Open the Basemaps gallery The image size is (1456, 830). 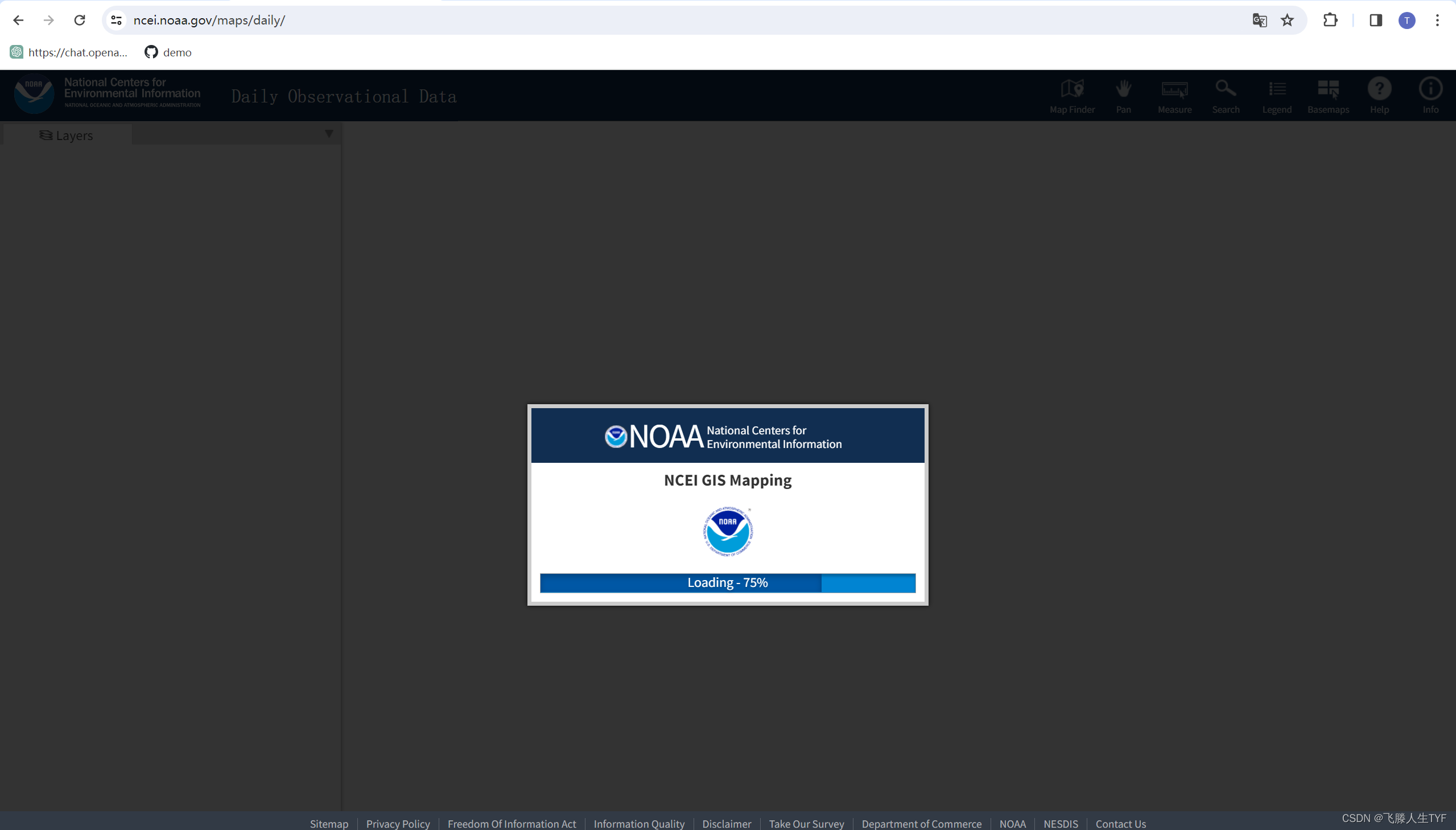point(1328,96)
